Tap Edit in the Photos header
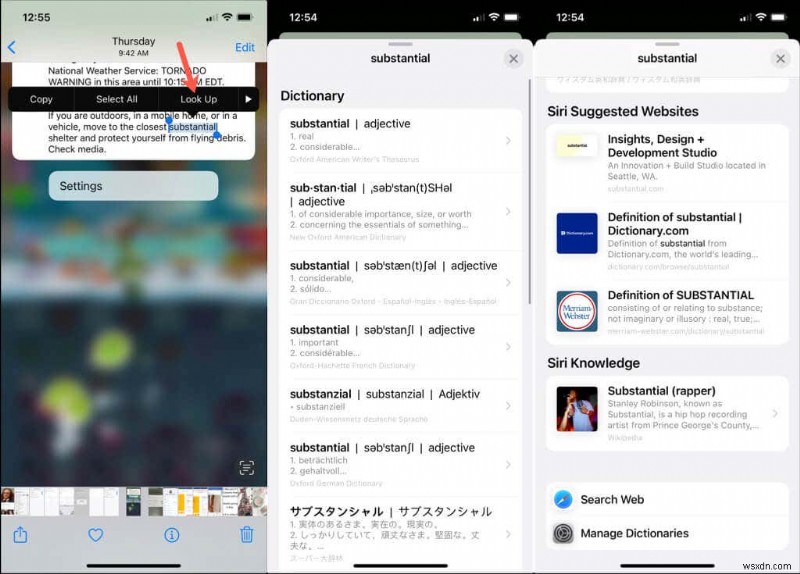The image size is (800, 574). 245,47
